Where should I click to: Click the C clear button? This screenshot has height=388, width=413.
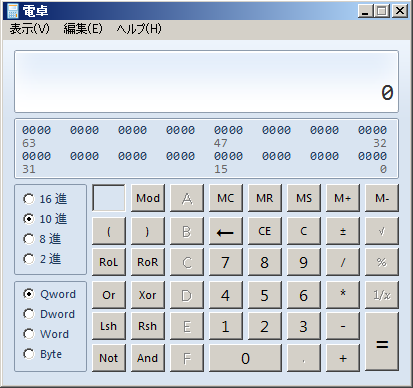click(304, 231)
